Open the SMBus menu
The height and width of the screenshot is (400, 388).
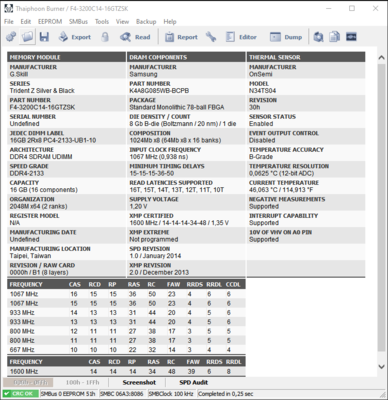78,22
